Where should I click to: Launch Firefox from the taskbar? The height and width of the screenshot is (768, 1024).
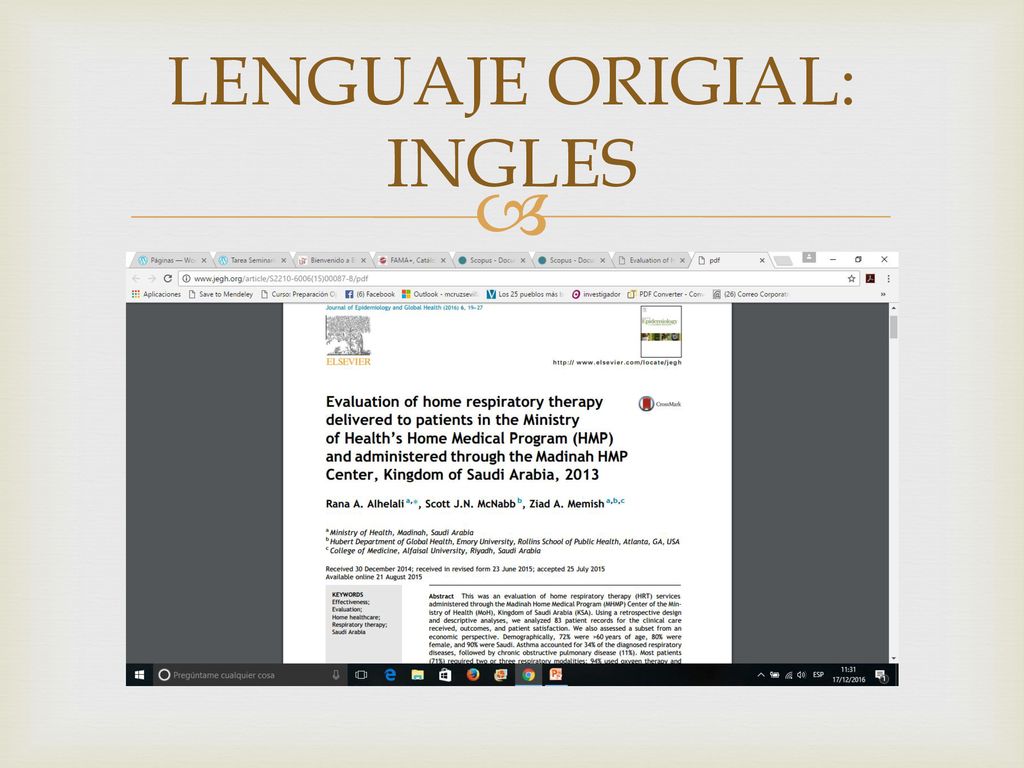[x=473, y=675]
